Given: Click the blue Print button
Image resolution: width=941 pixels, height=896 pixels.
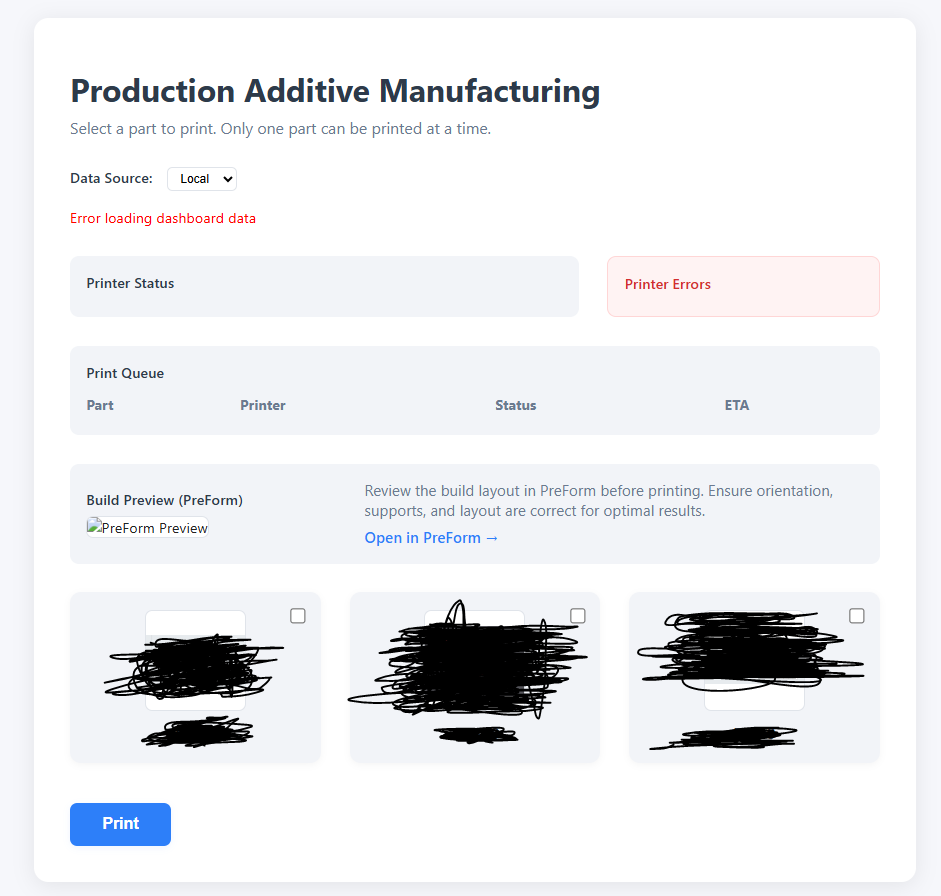Looking at the screenshot, I should point(120,824).
